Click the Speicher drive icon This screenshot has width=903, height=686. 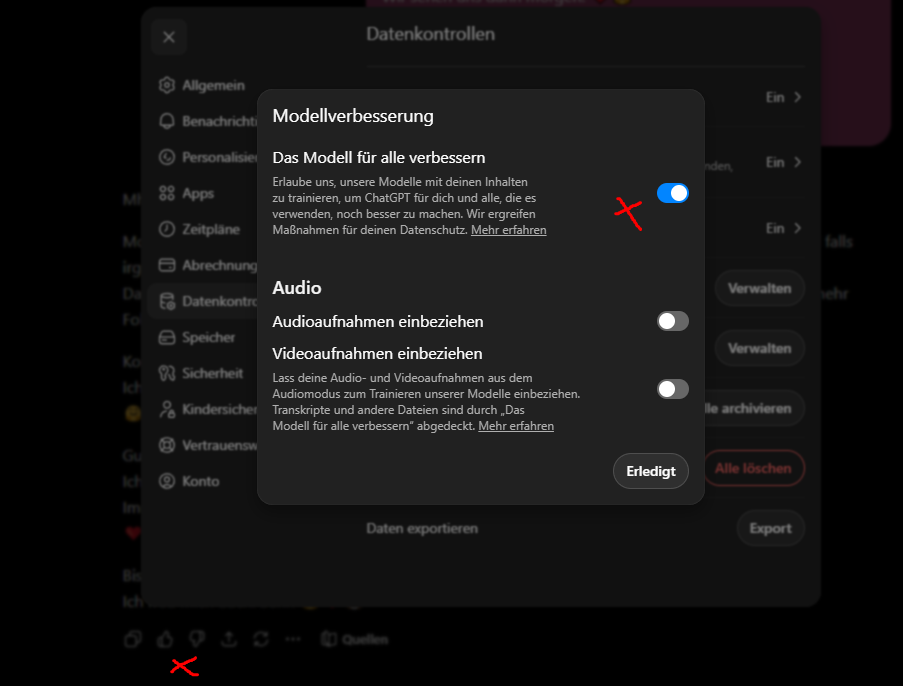click(x=167, y=338)
